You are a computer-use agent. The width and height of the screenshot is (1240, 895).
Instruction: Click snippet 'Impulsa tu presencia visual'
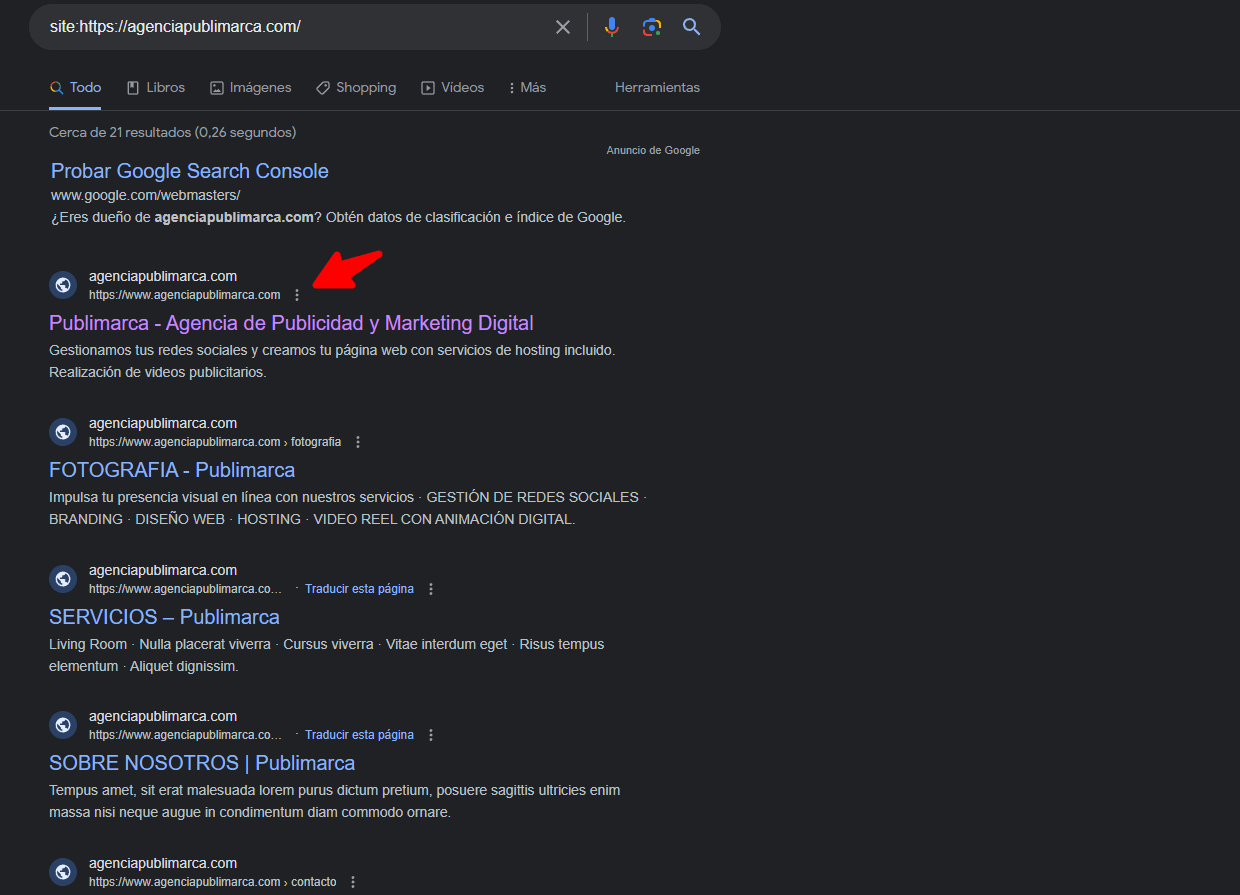coord(347,508)
